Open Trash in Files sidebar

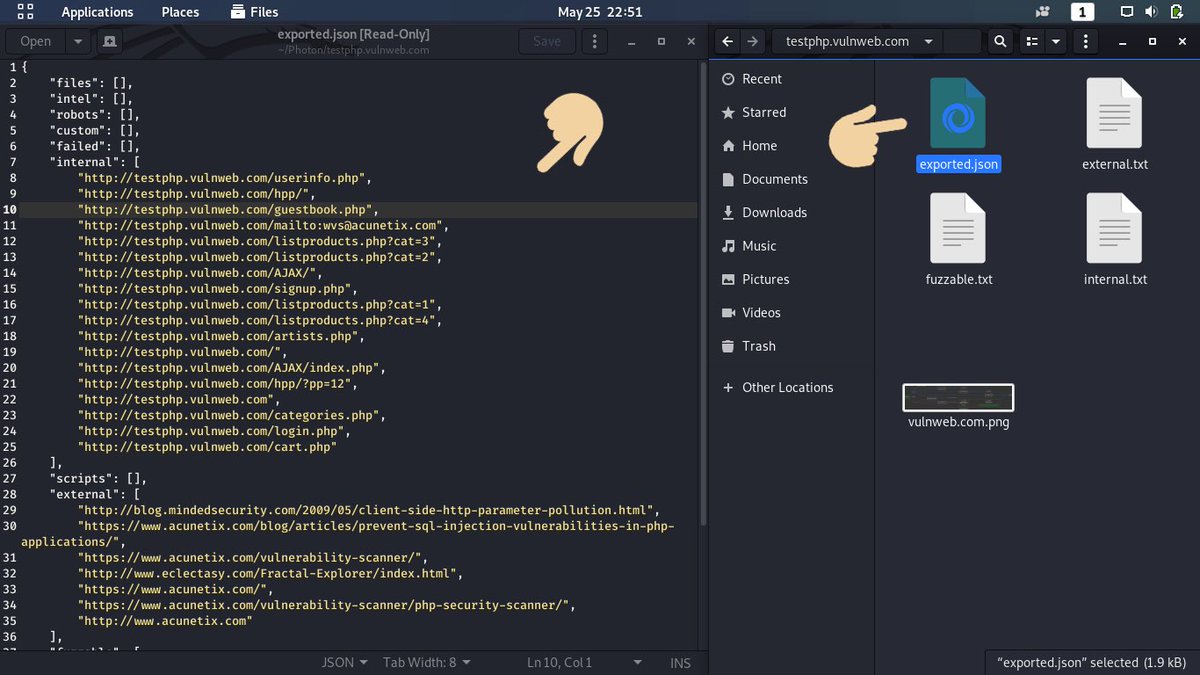[x=758, y=346]
